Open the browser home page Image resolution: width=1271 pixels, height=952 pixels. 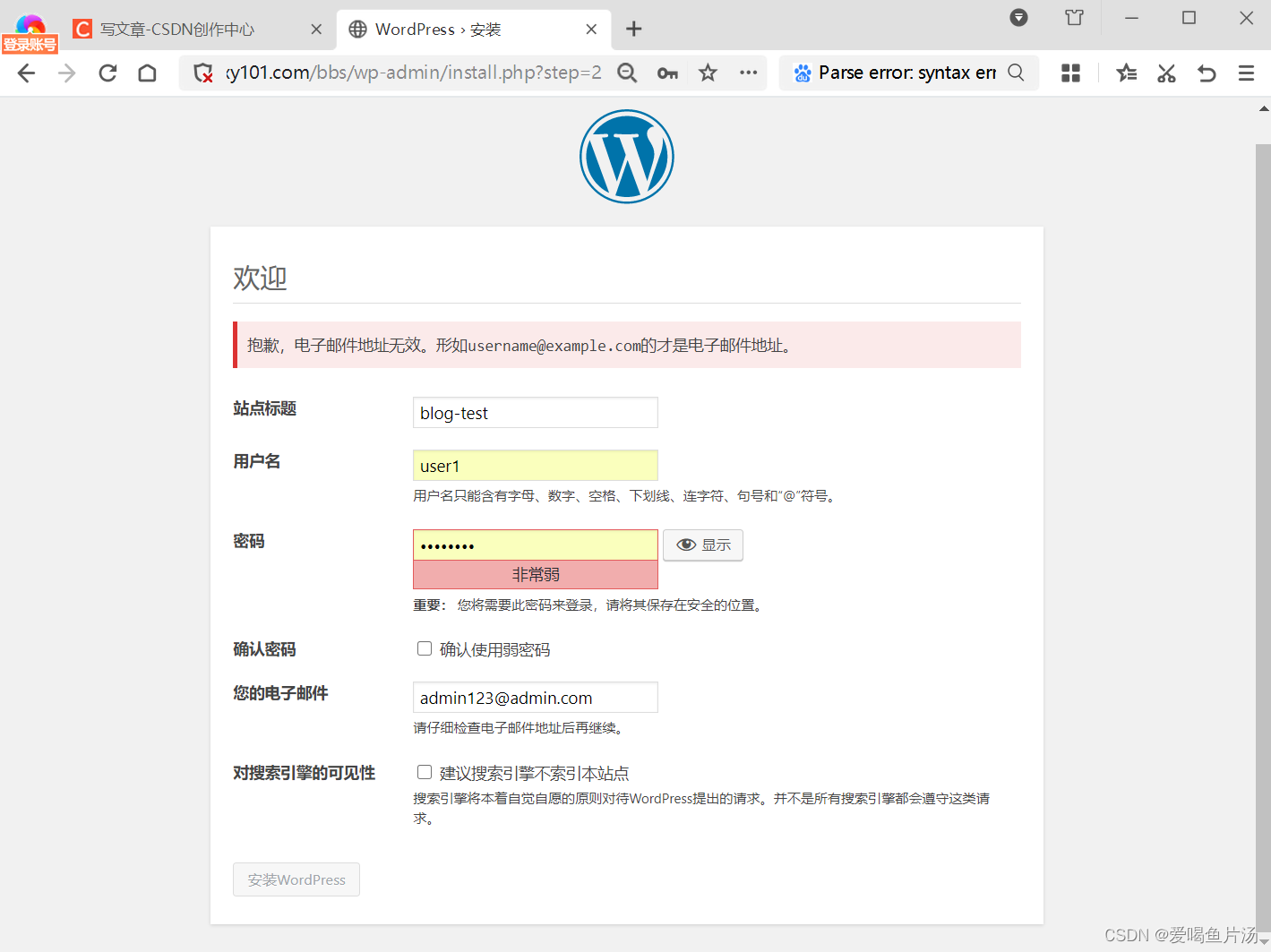(x=148, y=73)
